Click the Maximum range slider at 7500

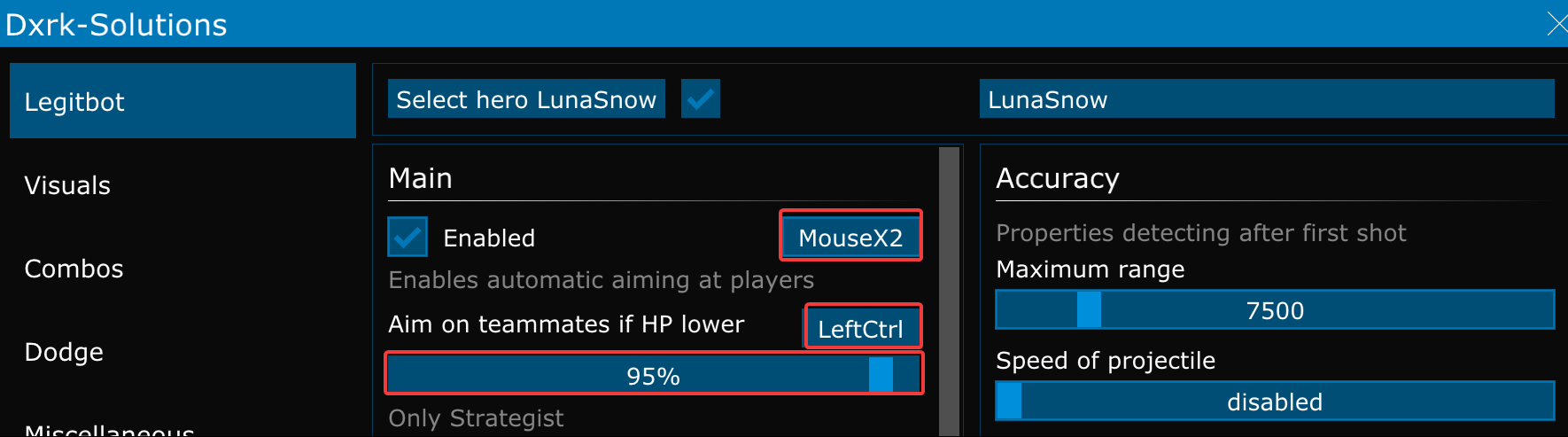pyautogui.click(x=1275, y=310)
